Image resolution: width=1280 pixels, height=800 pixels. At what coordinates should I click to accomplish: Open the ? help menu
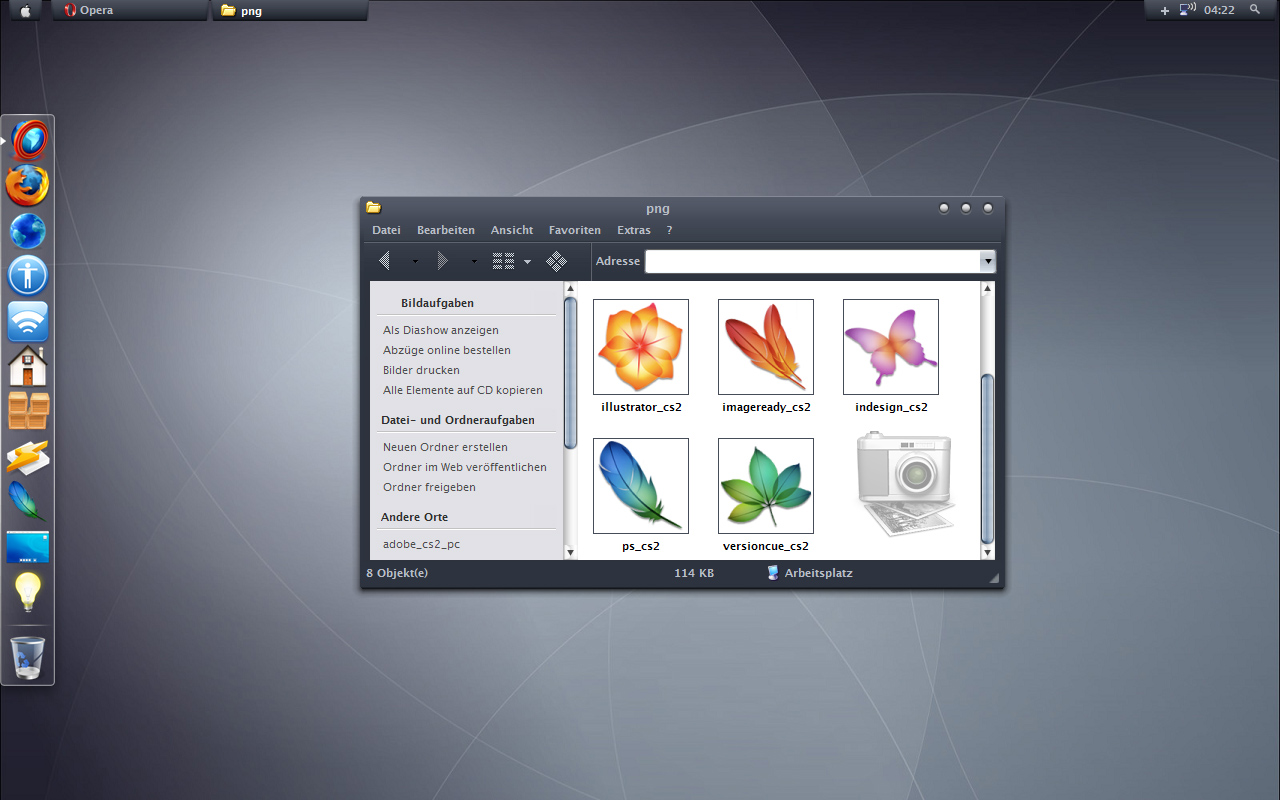(x=669, y=230)
